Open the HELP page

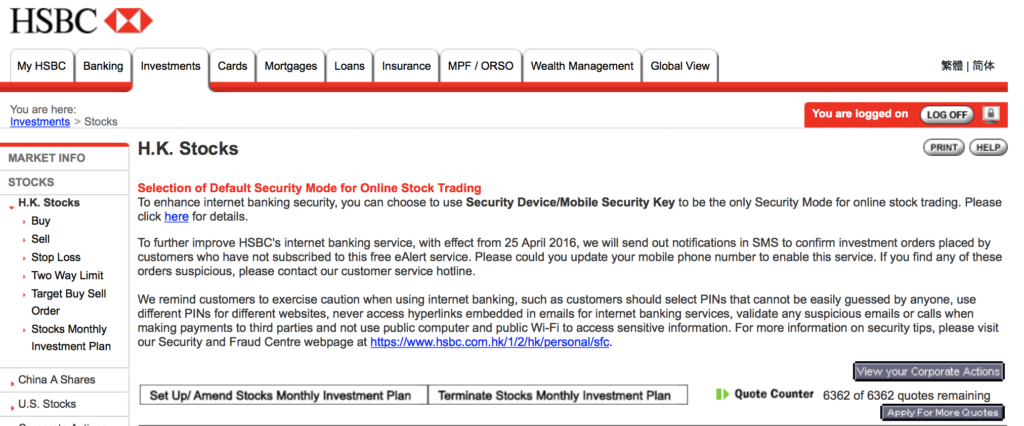987,148
